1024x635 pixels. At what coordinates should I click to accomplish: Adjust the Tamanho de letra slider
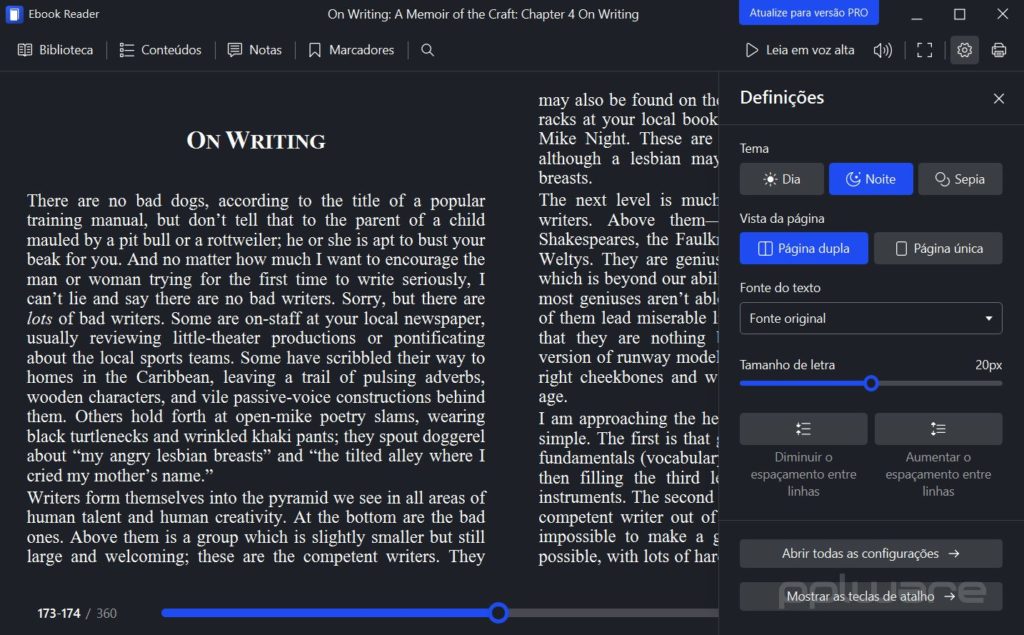871,382
